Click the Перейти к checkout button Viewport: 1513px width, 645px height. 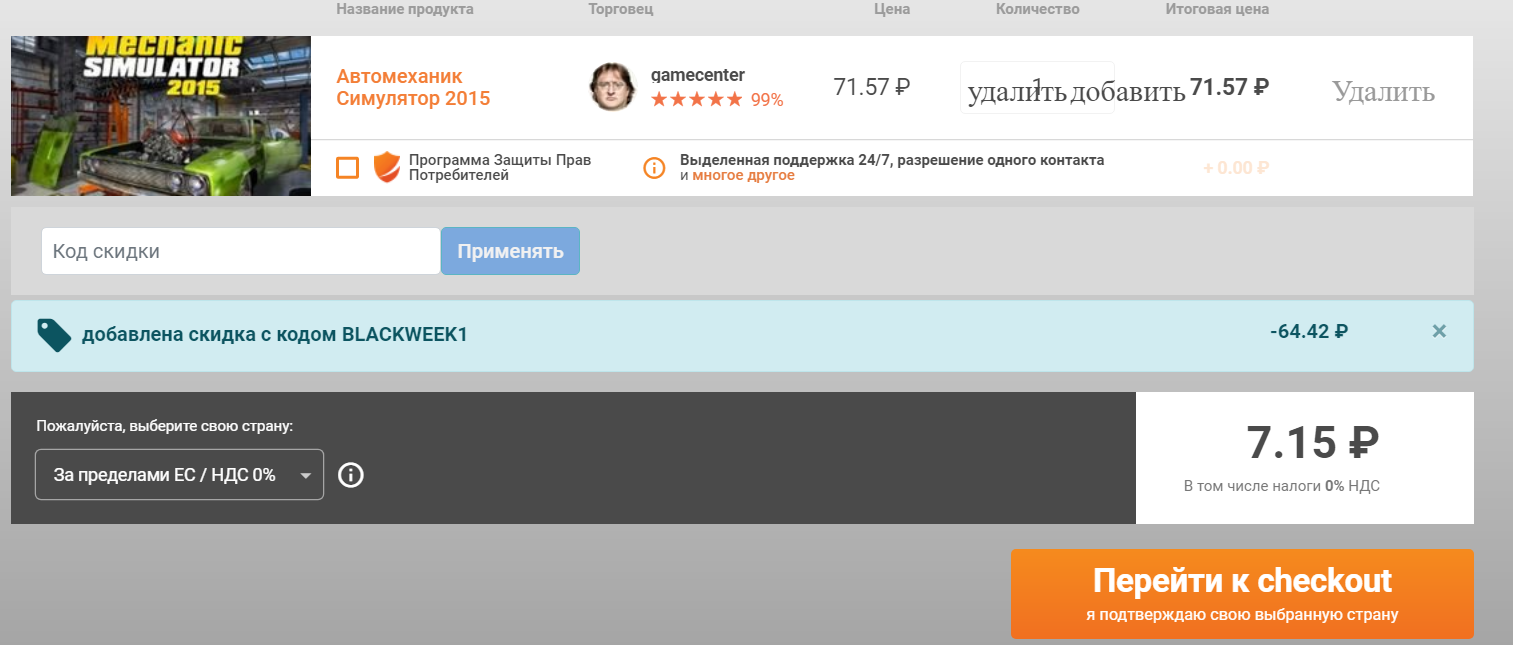click(x=1242, y=594)
